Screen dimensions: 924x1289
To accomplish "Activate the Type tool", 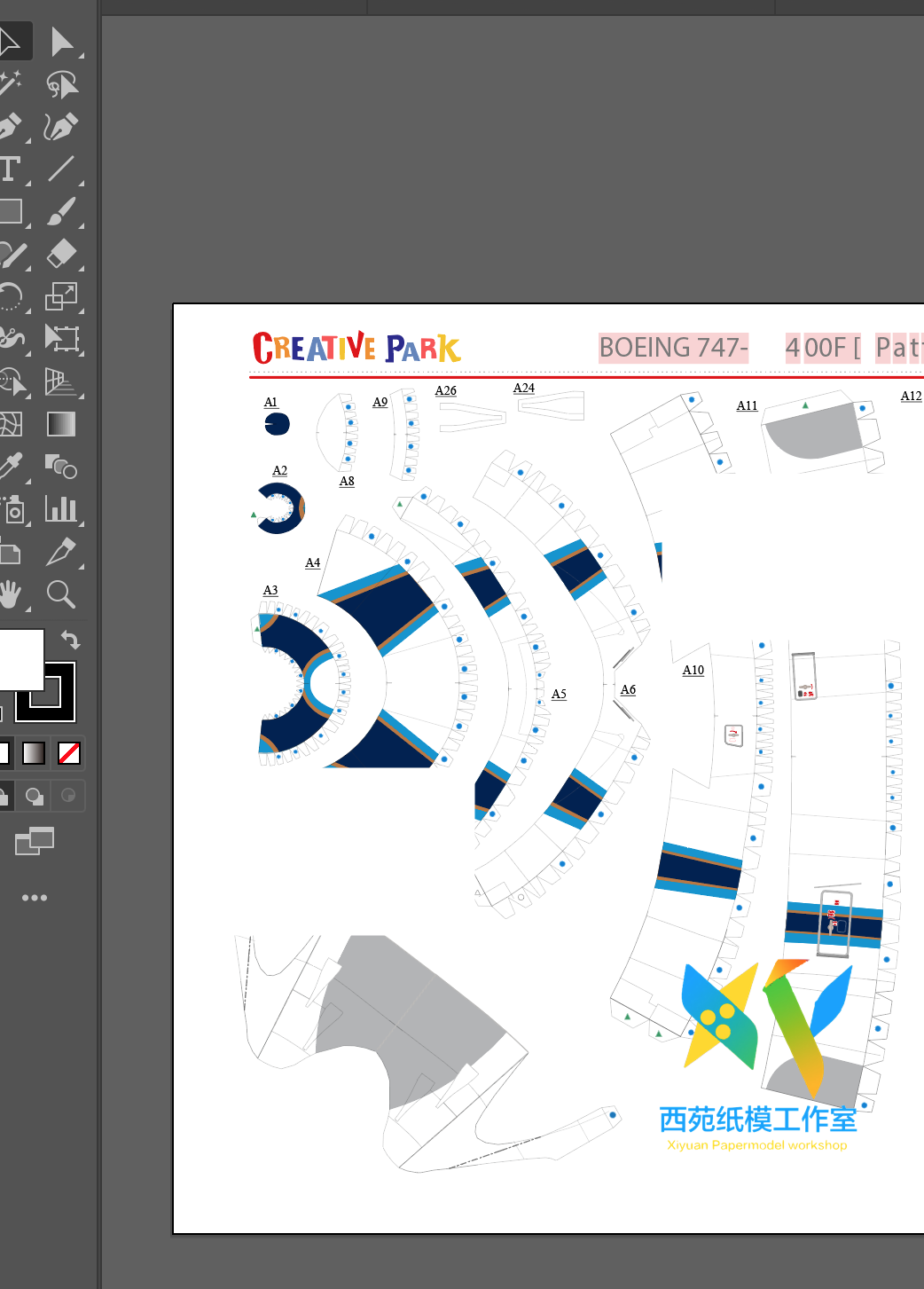I will point(11,169).
